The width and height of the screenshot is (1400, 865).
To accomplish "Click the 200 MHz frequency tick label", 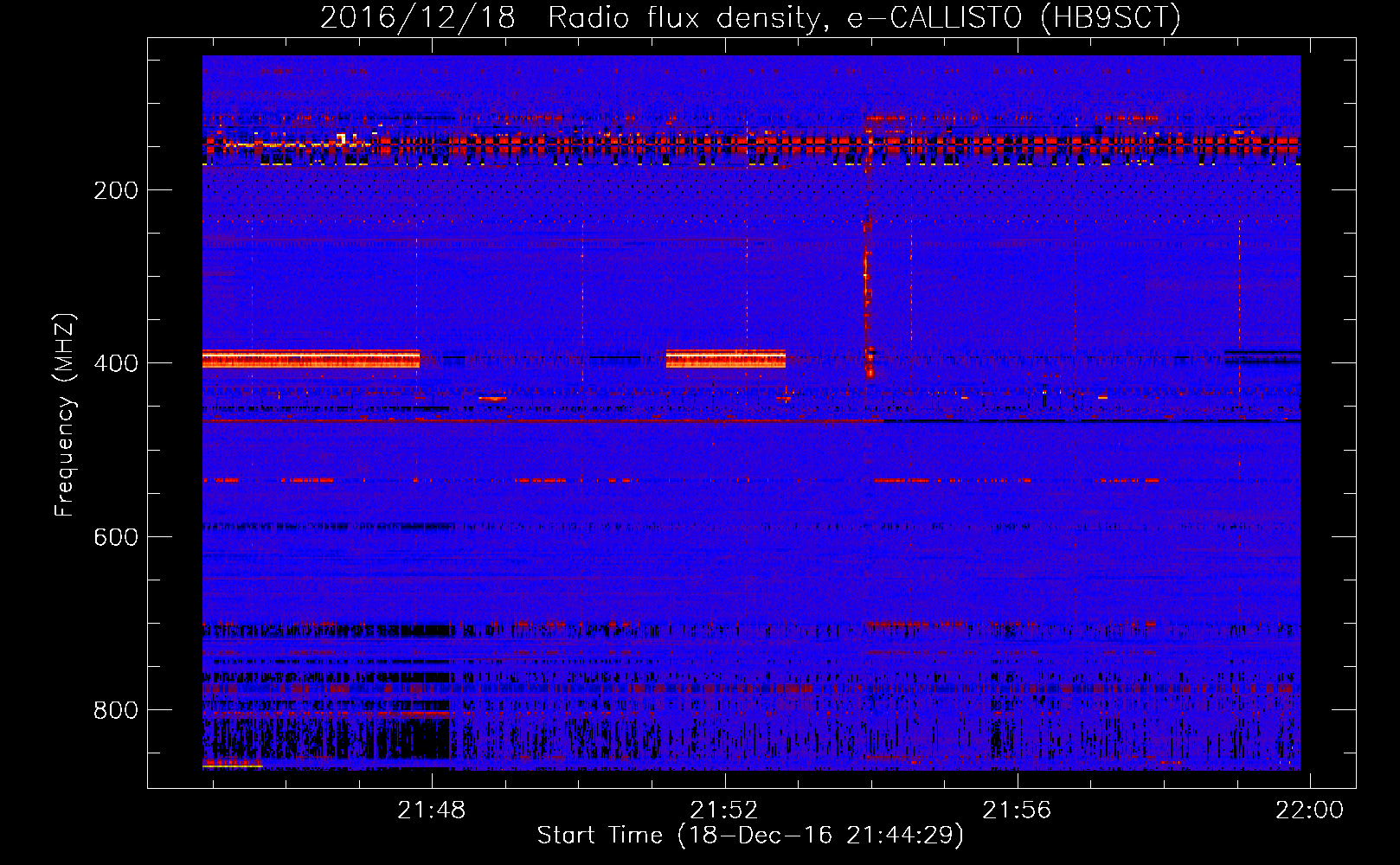I will [x=116, y=190].
